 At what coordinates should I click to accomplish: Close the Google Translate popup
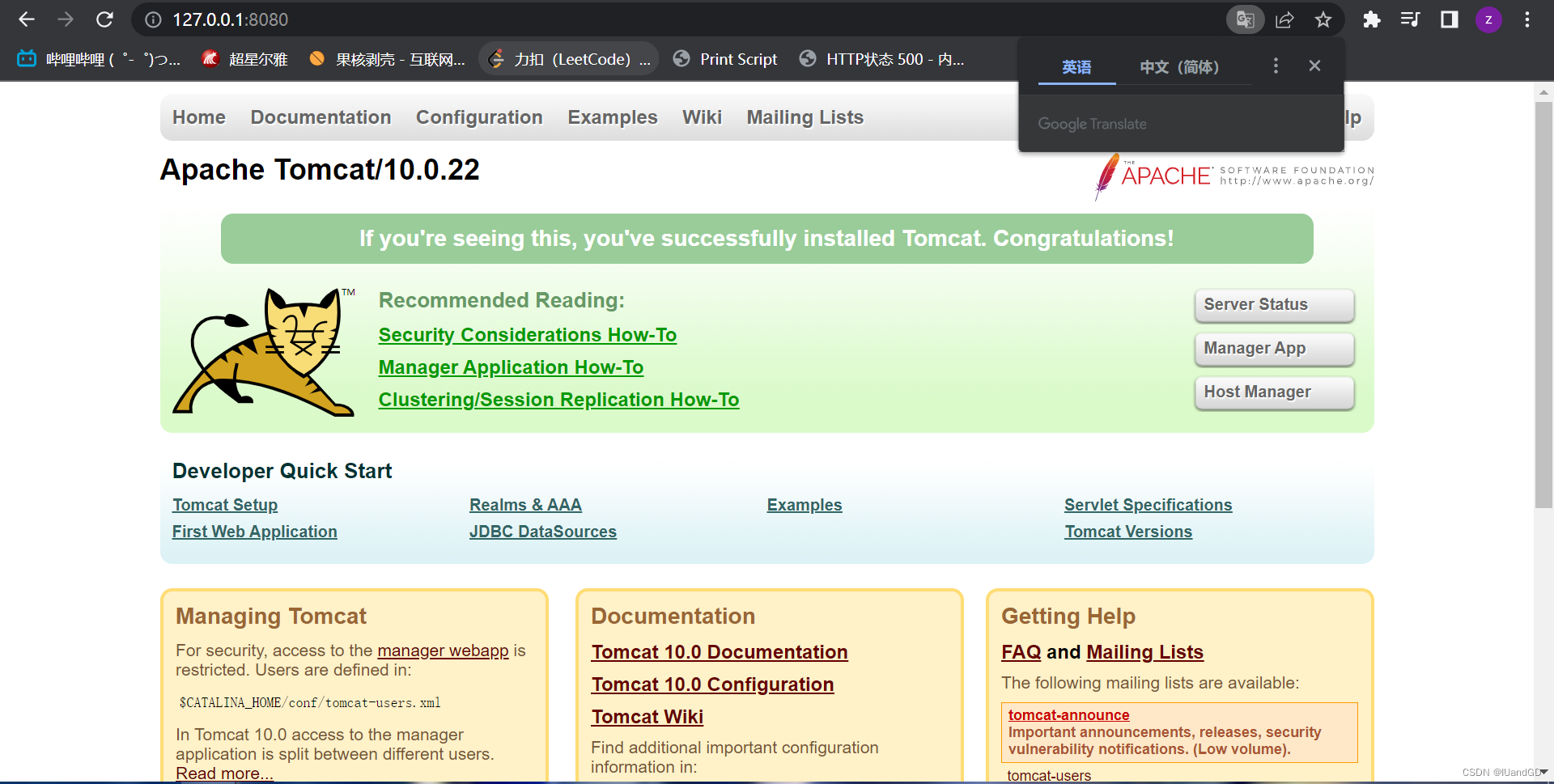tap(1314, 66)
